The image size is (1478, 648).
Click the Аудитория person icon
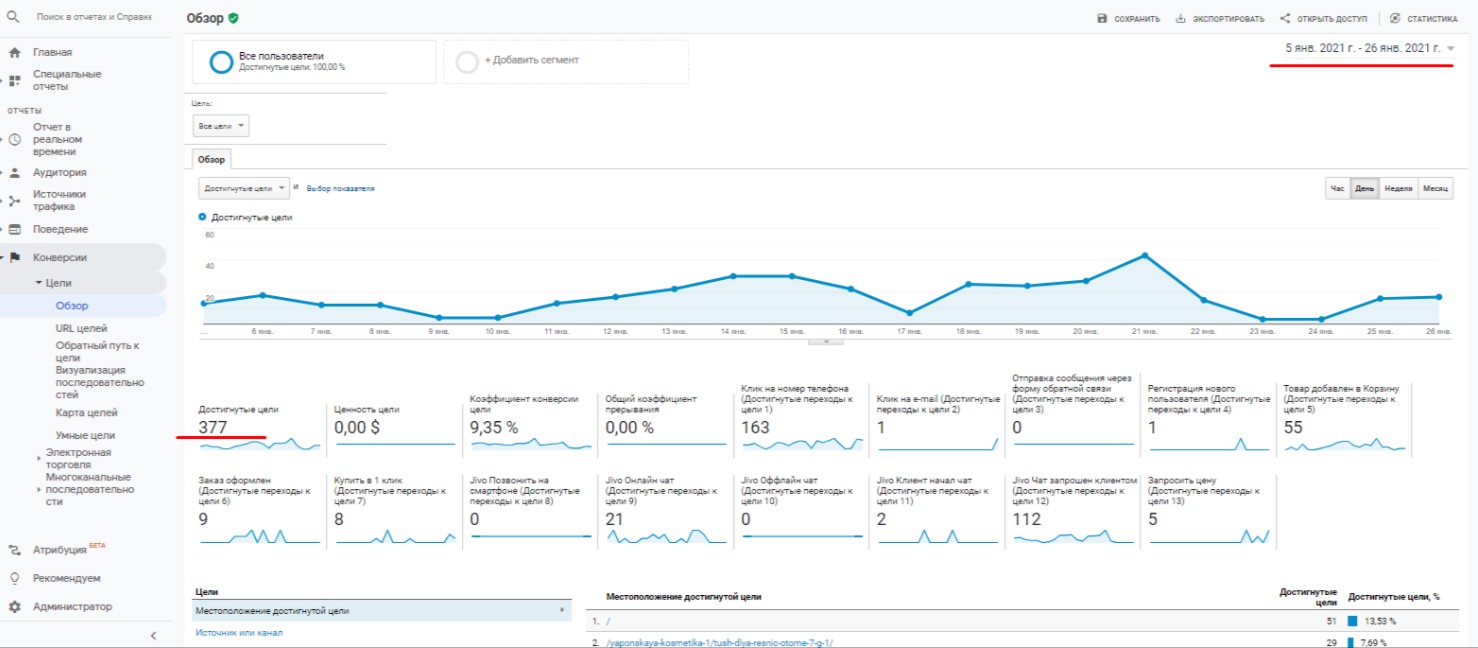15,172
